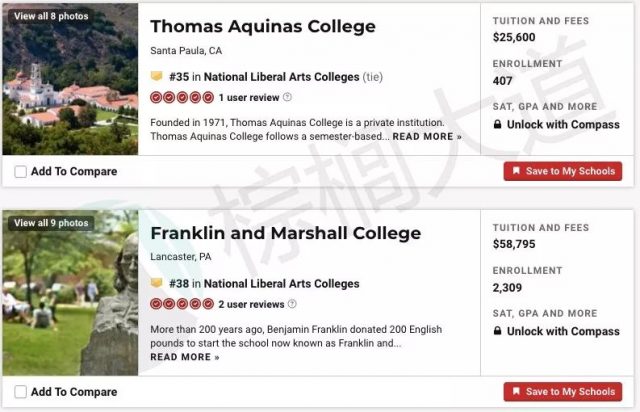The width and height of the screenshot is (640, 412).
Task: Check Add To Compare for Franklin and Marshall
Action: click(x=21, y=392)
